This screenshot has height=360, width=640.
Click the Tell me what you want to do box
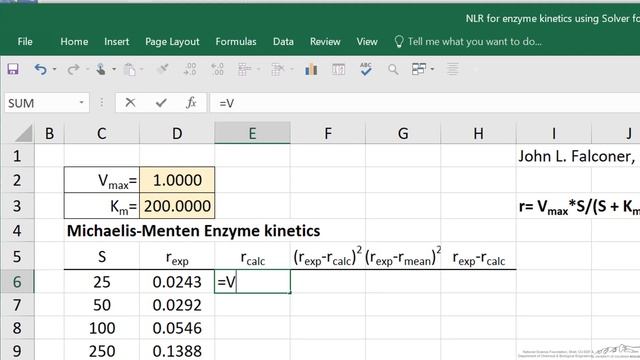[475, 42]
